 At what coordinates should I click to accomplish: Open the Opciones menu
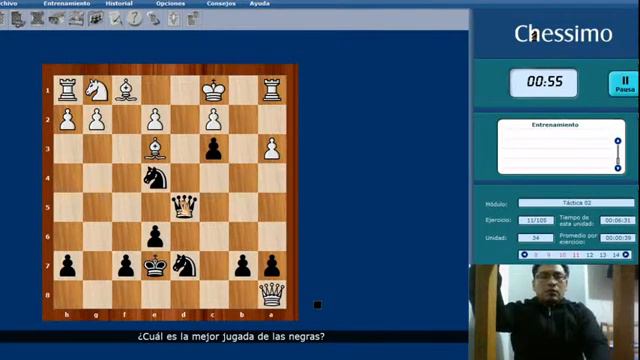[170, 3]
